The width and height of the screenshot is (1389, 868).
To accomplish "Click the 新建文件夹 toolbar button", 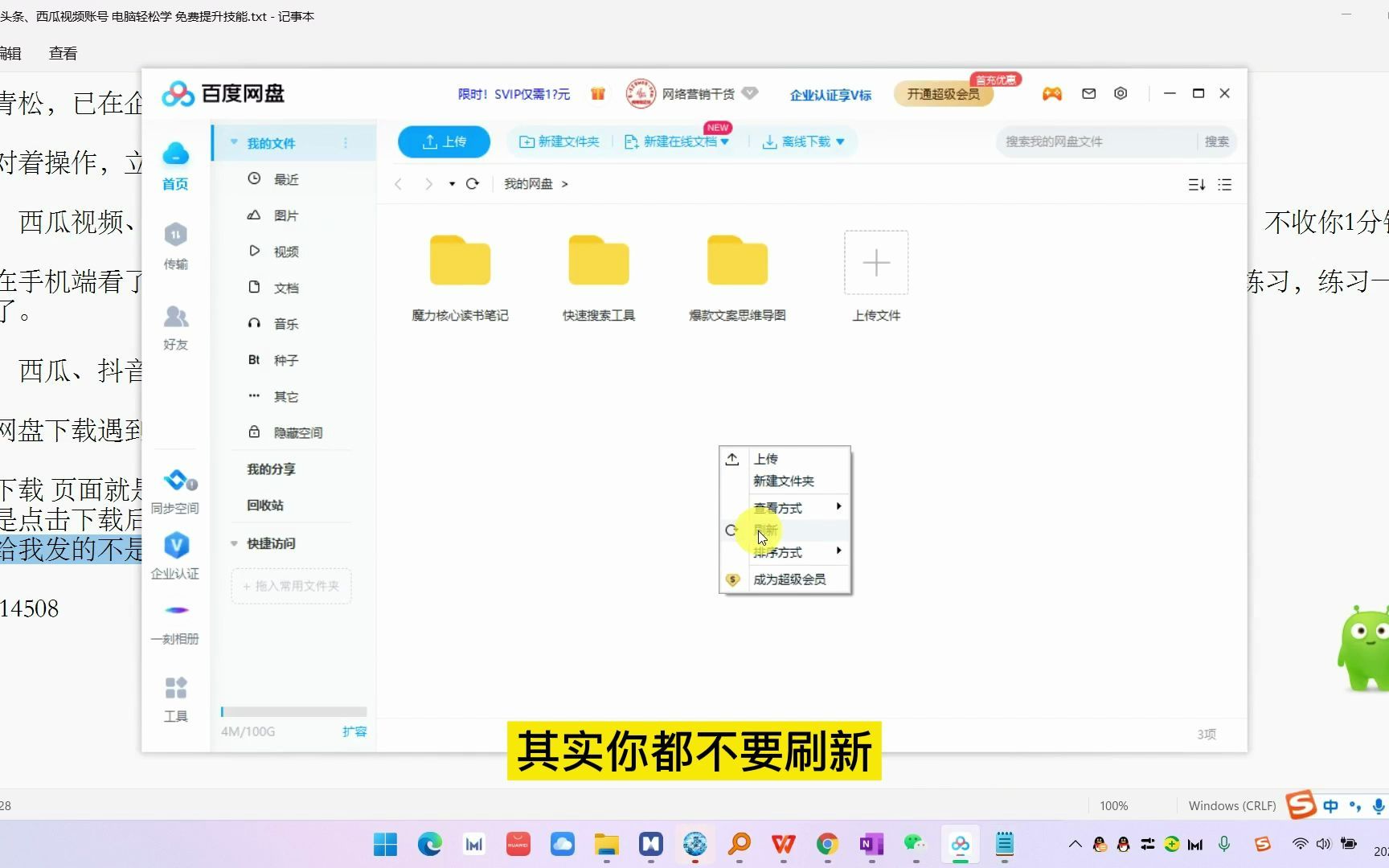I will click(x=559, y=141).
